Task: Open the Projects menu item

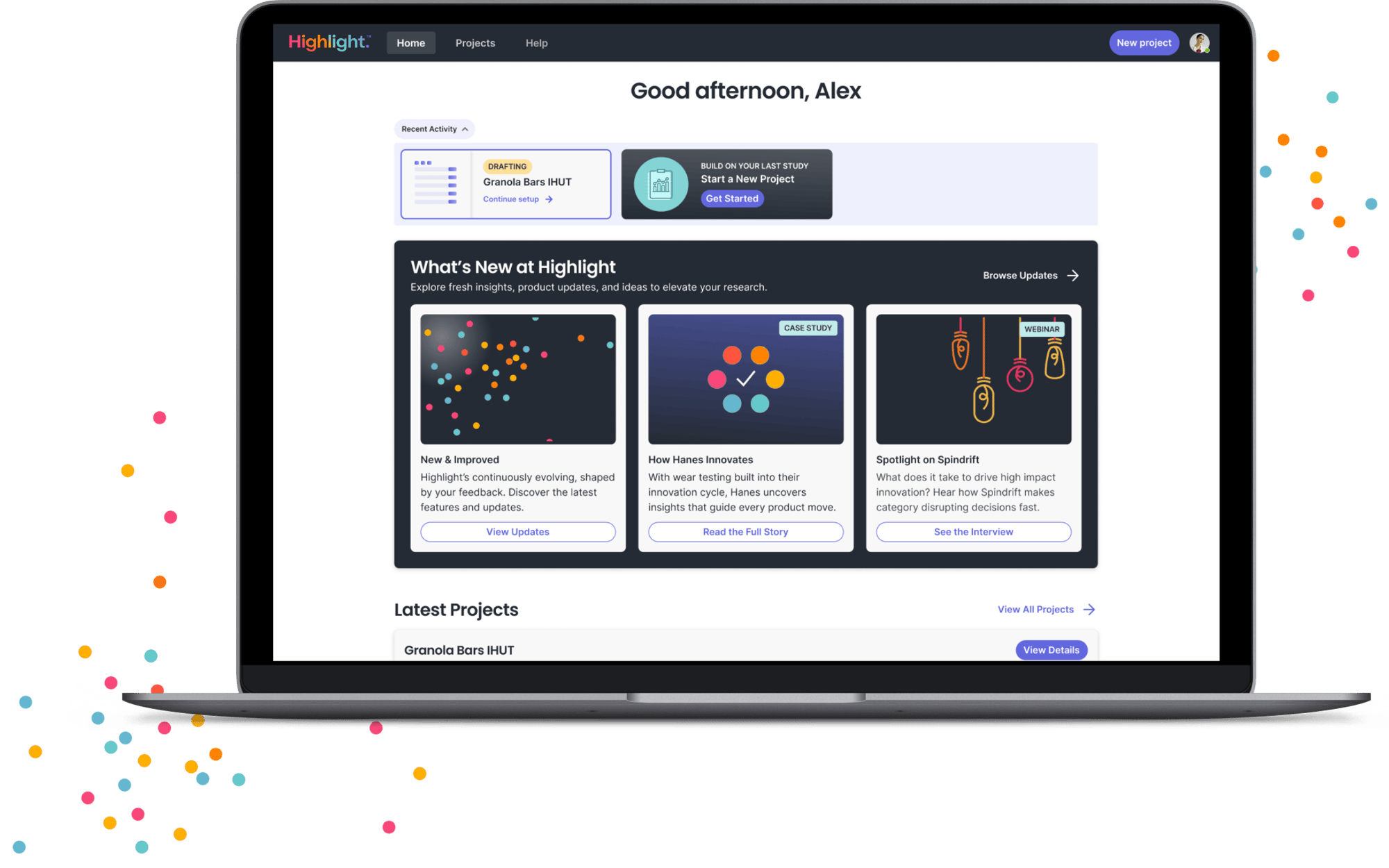Action: coord(475,43)
